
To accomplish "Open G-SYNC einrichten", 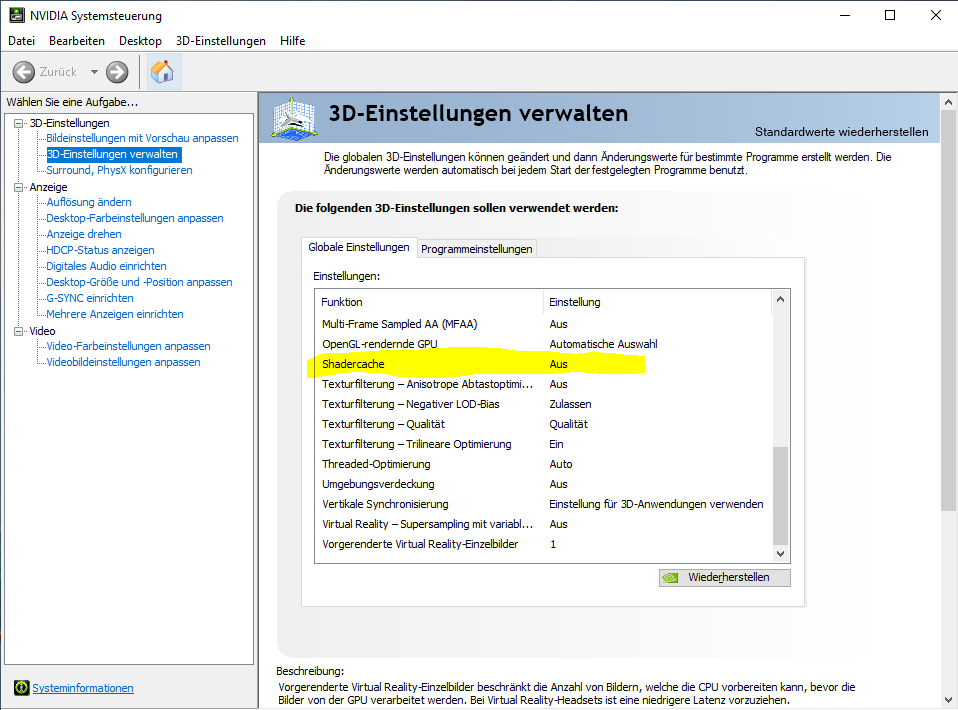I will (x=90, y=298).
